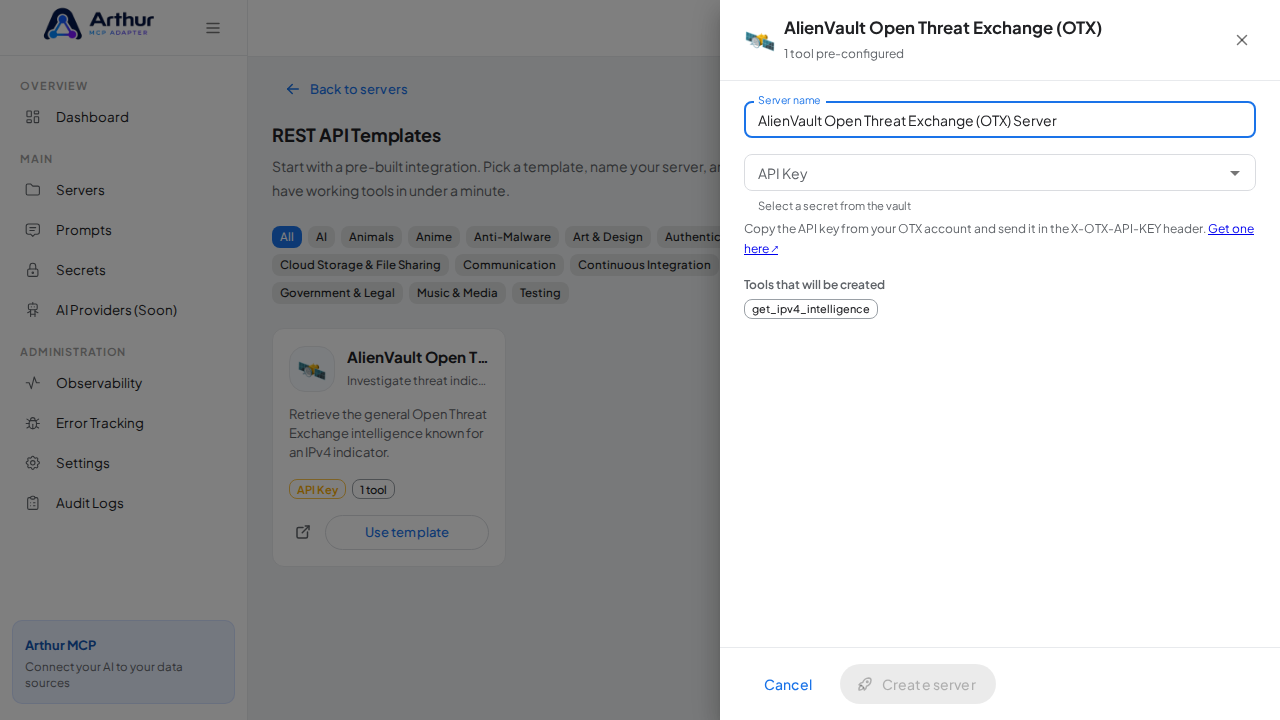The image size is (1280, 720).
Task: Select the All category filter
Action: pyautogui.click(x=287, y=237)
